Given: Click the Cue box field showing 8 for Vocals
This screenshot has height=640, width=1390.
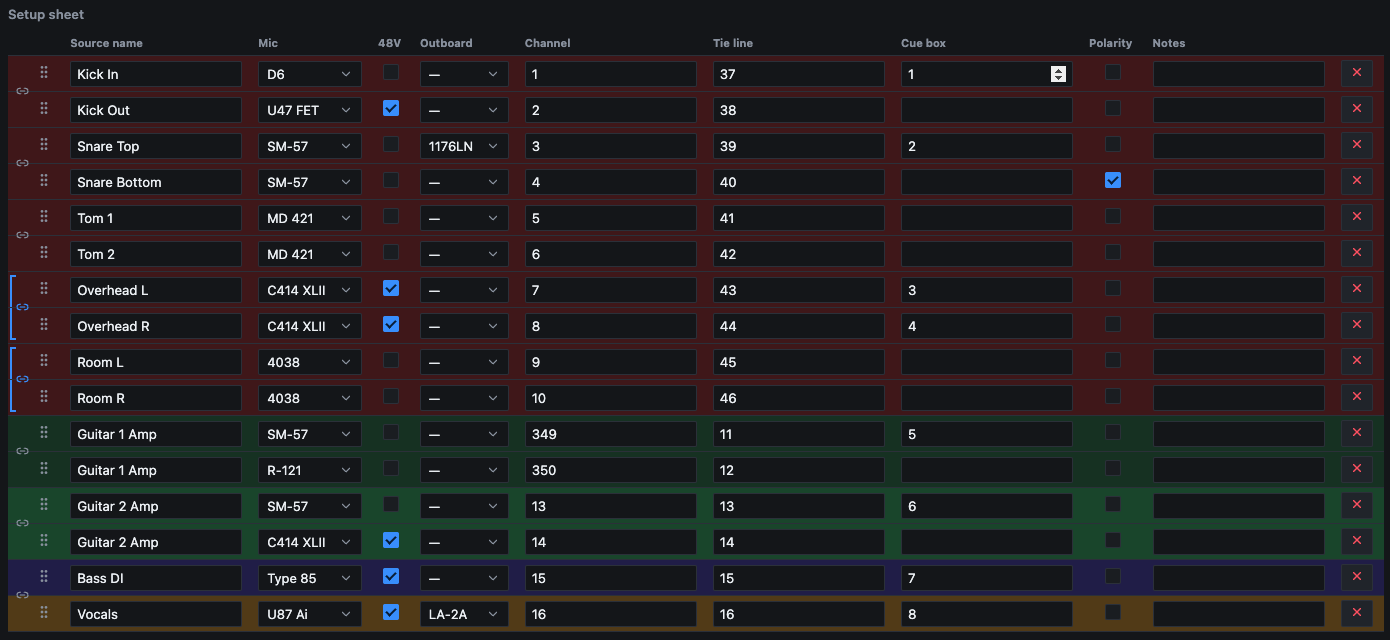Looking at the screenshot, I should [987, 614].
